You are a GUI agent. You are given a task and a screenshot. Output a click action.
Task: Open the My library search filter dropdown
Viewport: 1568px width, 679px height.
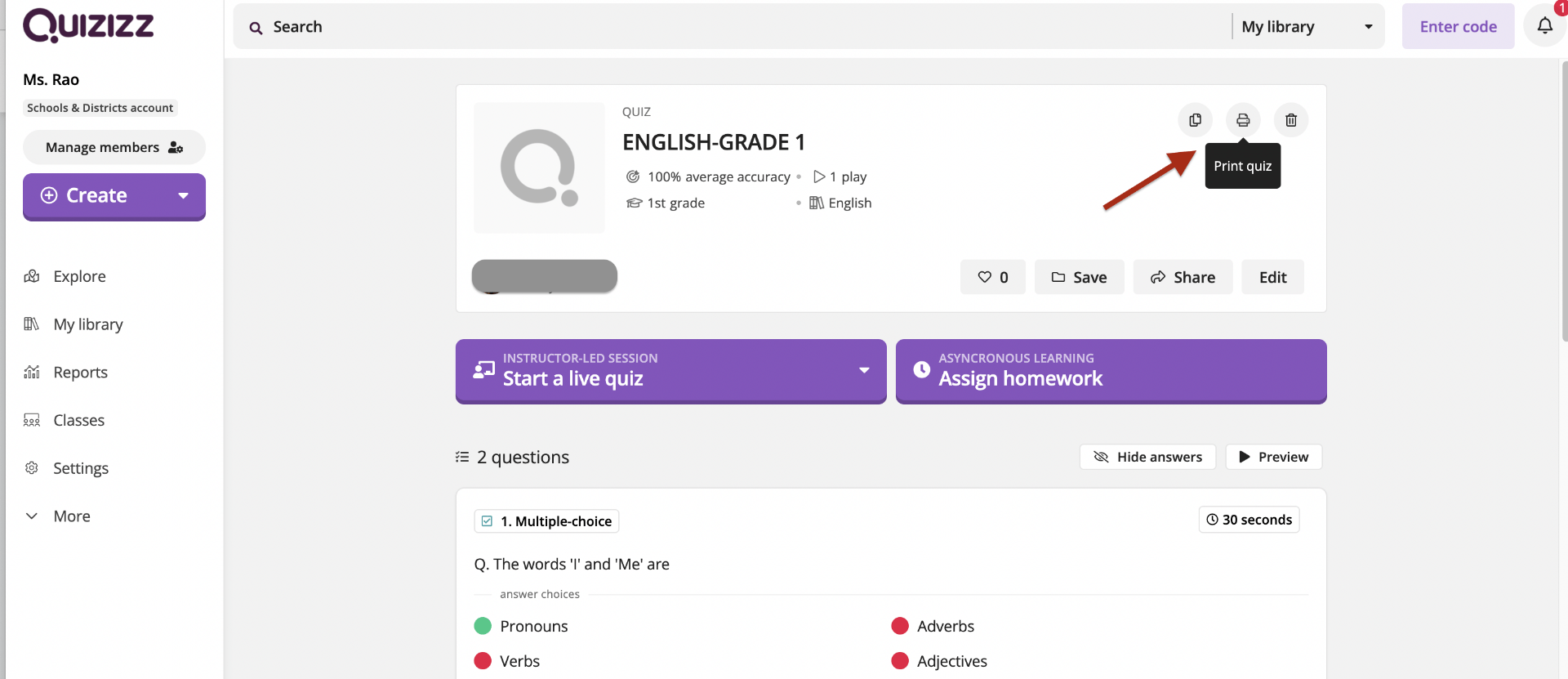[1306, 27]
